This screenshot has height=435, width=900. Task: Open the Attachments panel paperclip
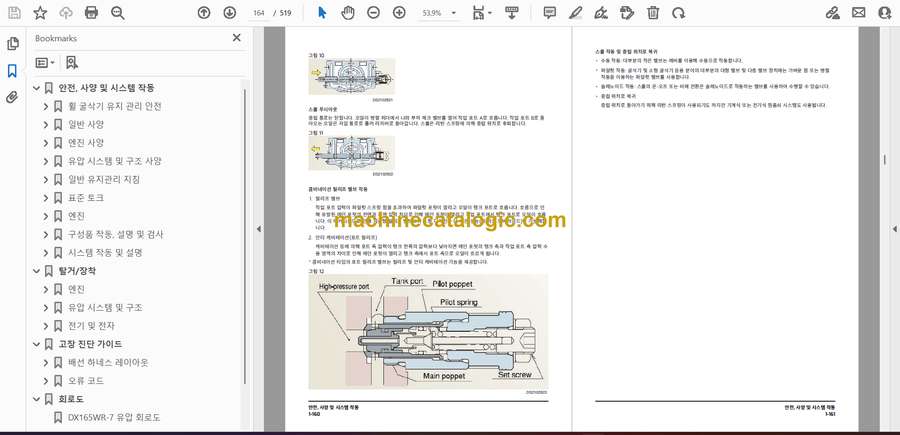12,98
